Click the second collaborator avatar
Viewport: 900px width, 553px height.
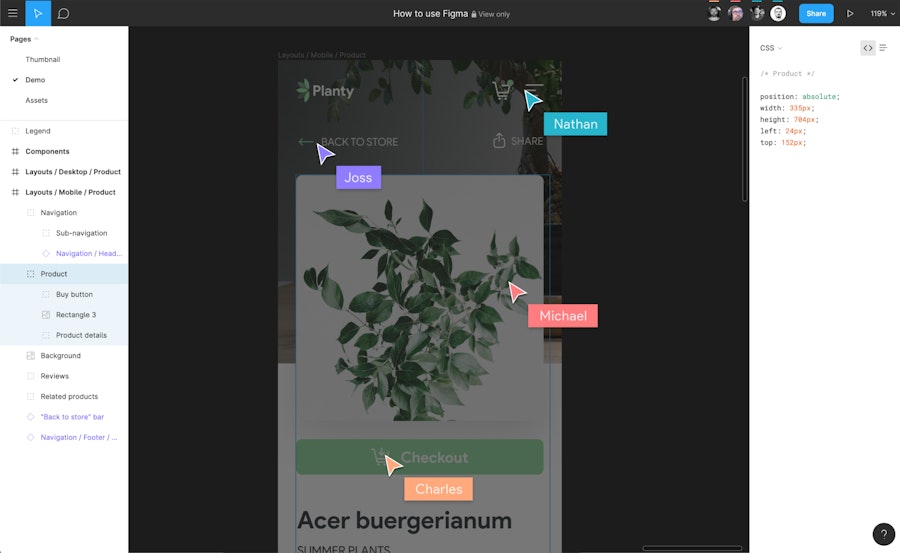point(735,13)
